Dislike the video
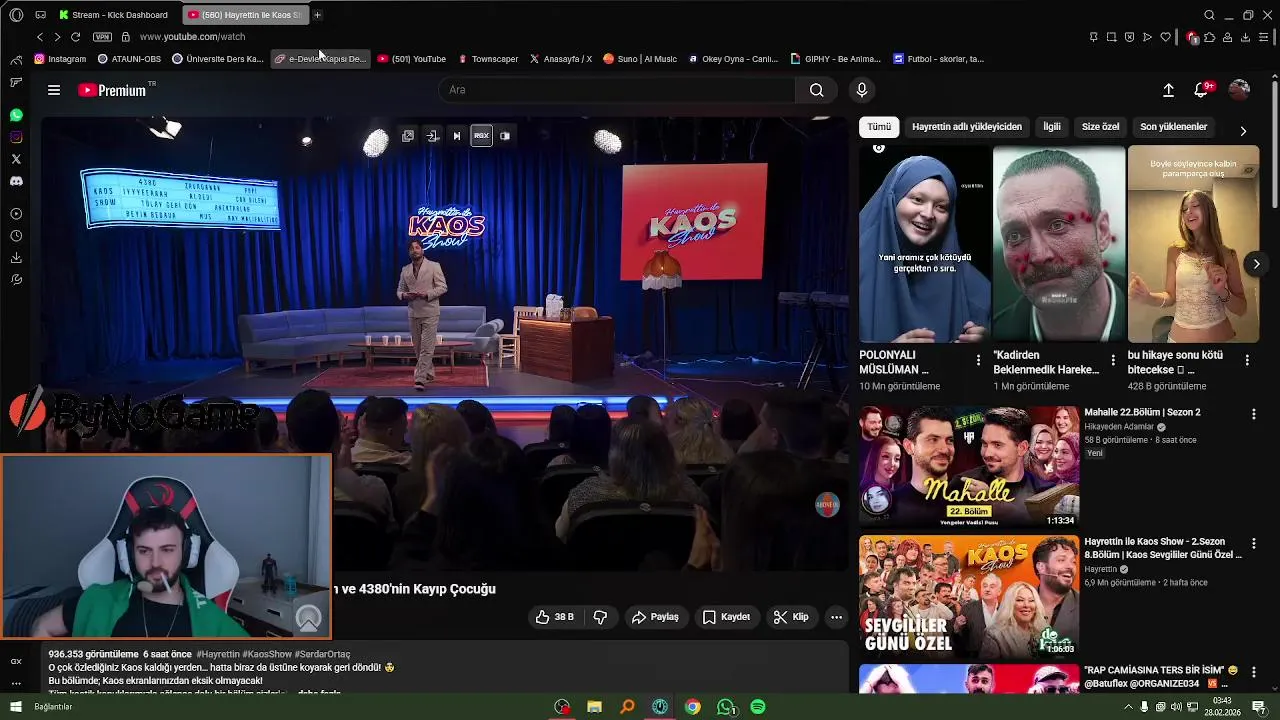The width and height of the screenshot is (1280, 720). [600, 617]
